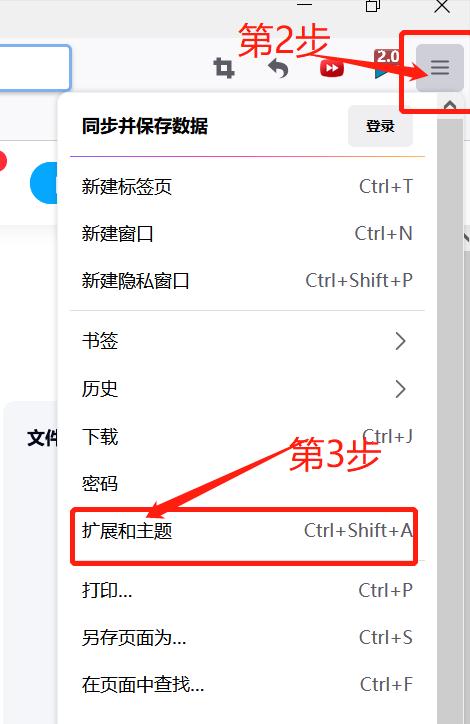Expand the 书签 submenu chevron

click(400, 341)
